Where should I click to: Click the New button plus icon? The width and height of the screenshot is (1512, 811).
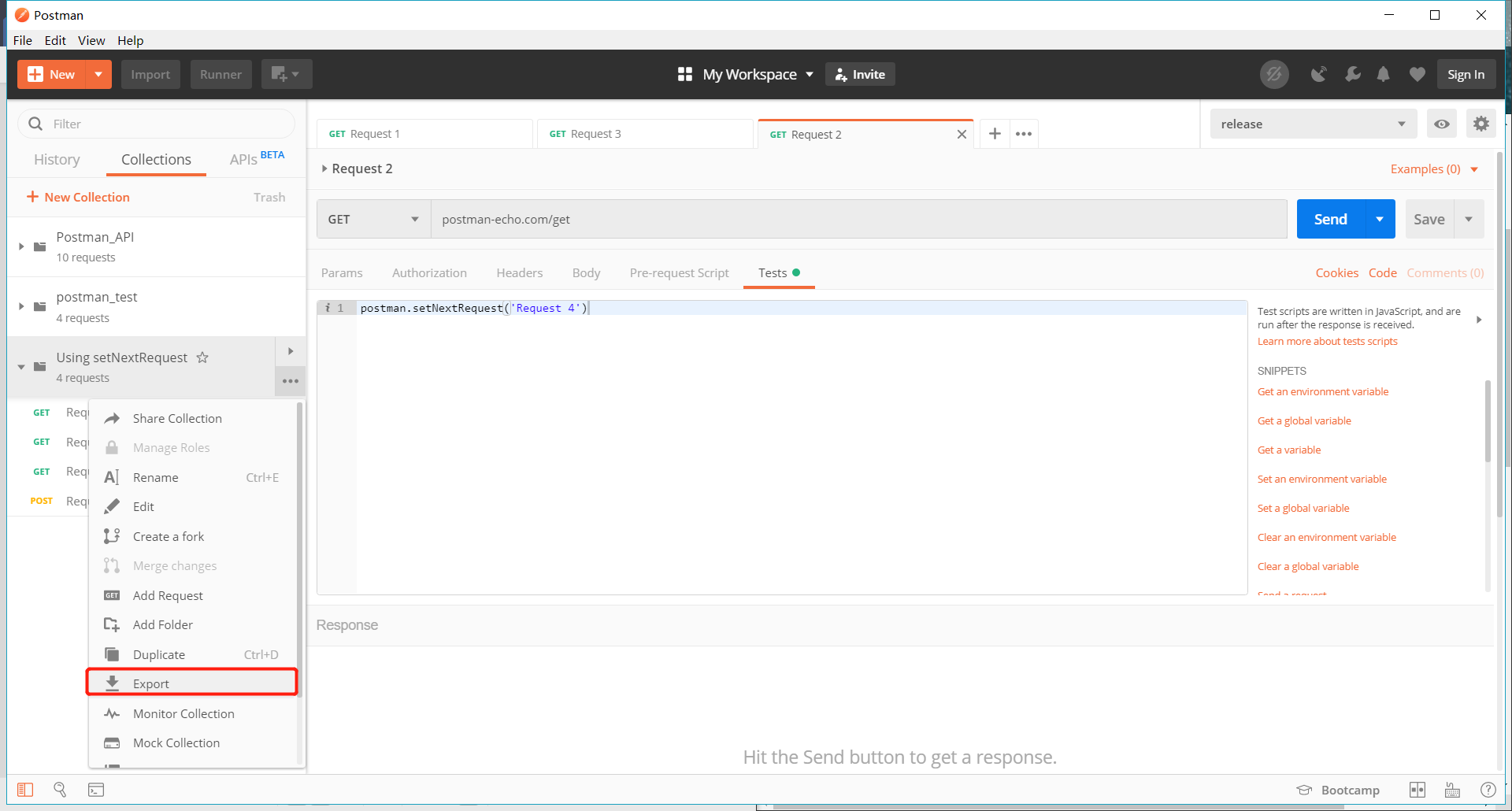tap(35, 74)
